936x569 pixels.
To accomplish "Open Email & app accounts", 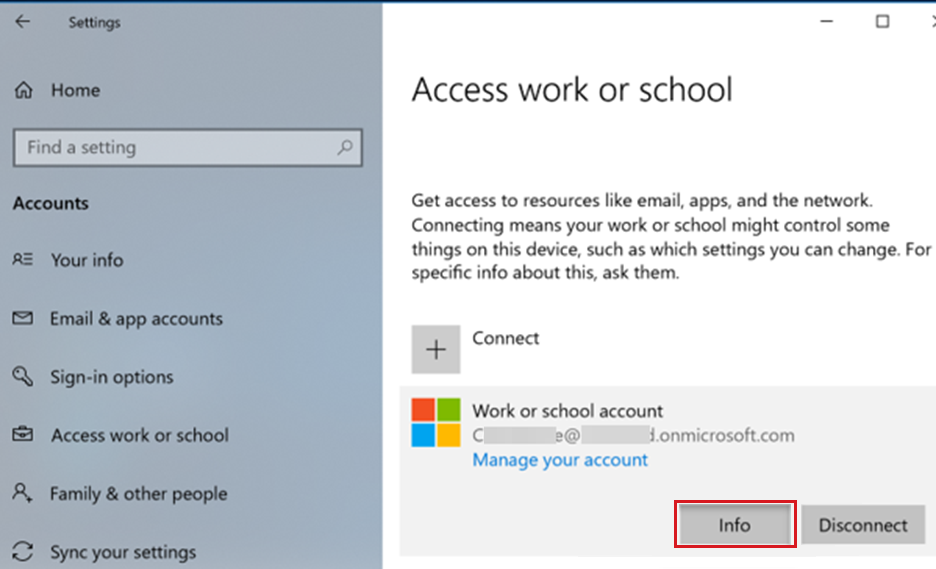I will 136,319.
